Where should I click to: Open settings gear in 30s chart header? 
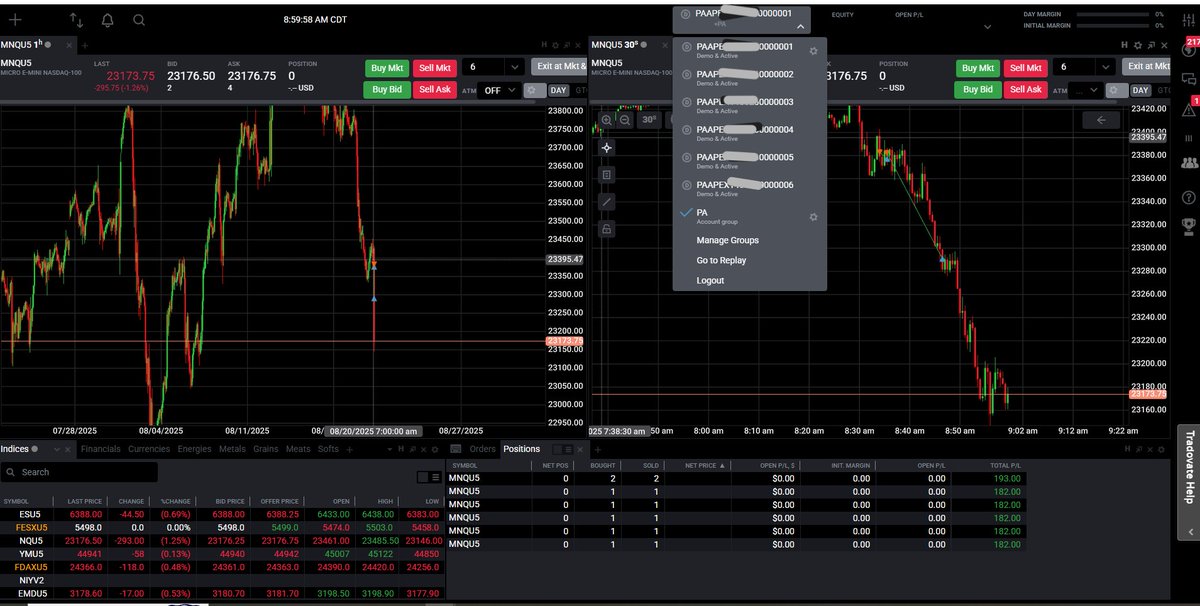(1137, 45)
